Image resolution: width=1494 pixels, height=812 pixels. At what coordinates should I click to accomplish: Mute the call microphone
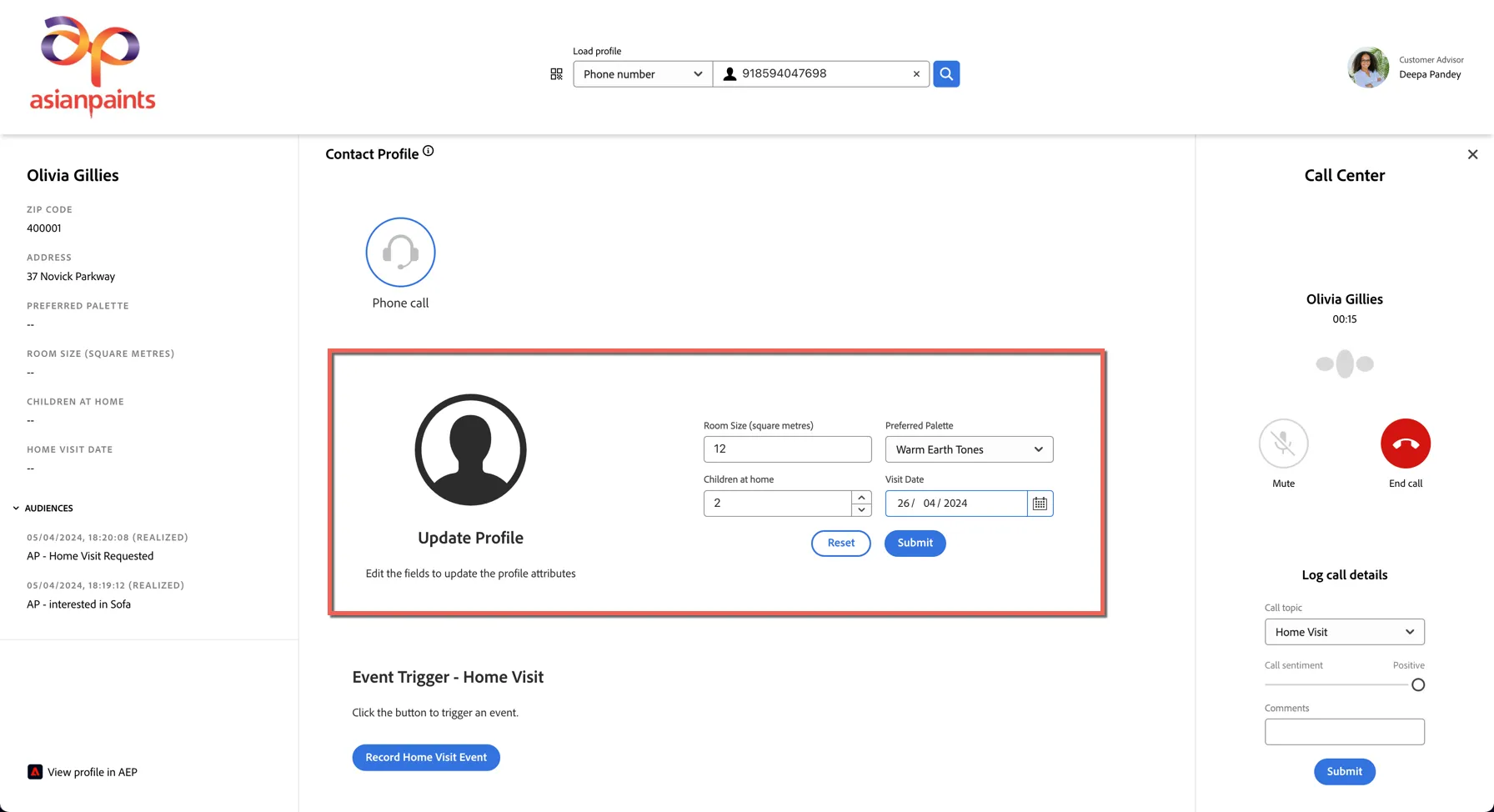(x=1284, y=444)
